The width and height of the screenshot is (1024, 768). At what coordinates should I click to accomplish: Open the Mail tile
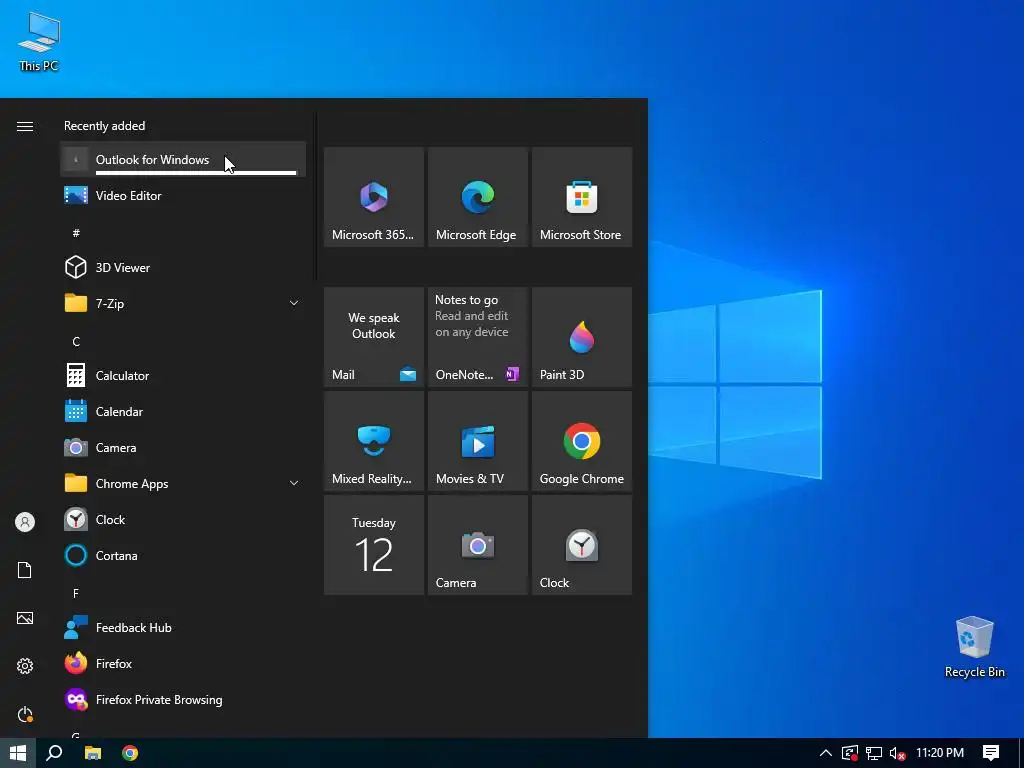coord(374,337)
